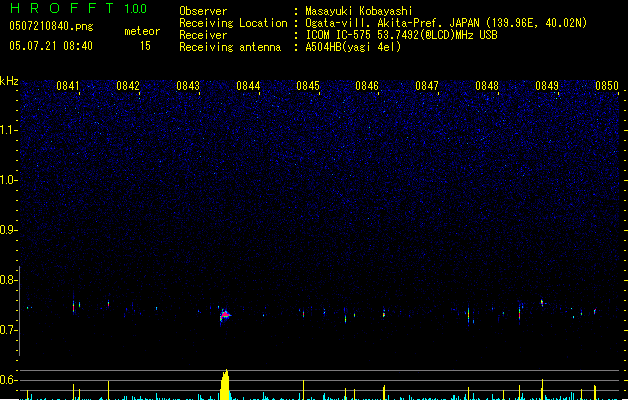
Task: Click the 0845 time label
Action: coord(307,86)
